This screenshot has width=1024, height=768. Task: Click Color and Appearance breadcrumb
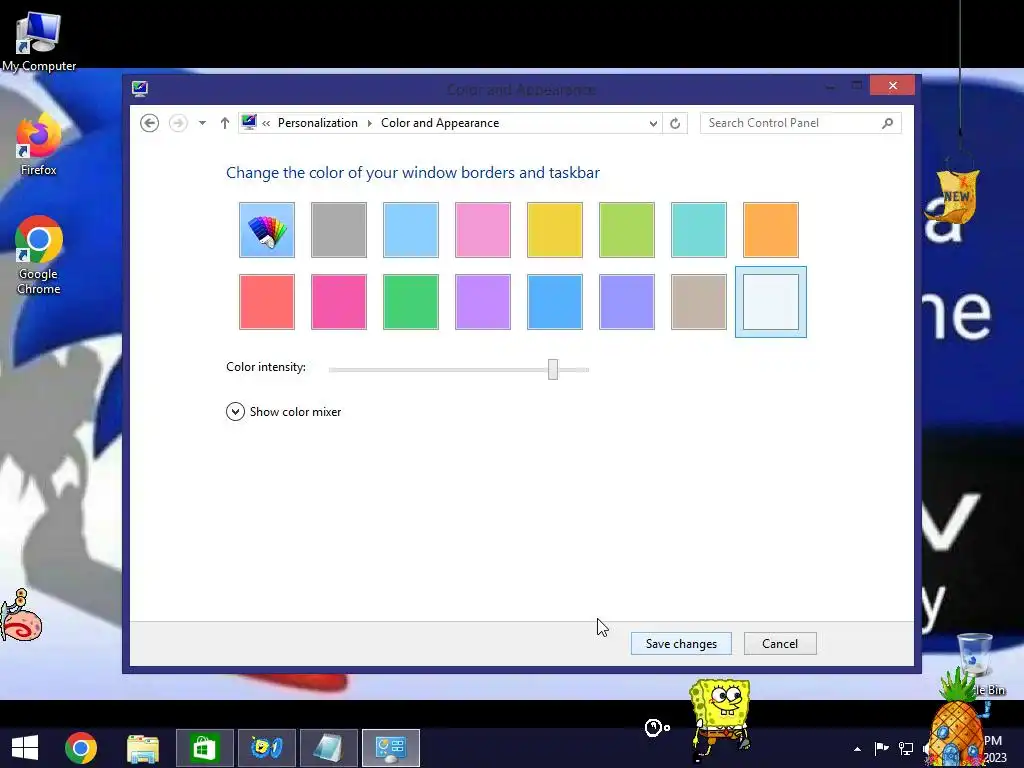pyautogui.click(x=440, y=123)
